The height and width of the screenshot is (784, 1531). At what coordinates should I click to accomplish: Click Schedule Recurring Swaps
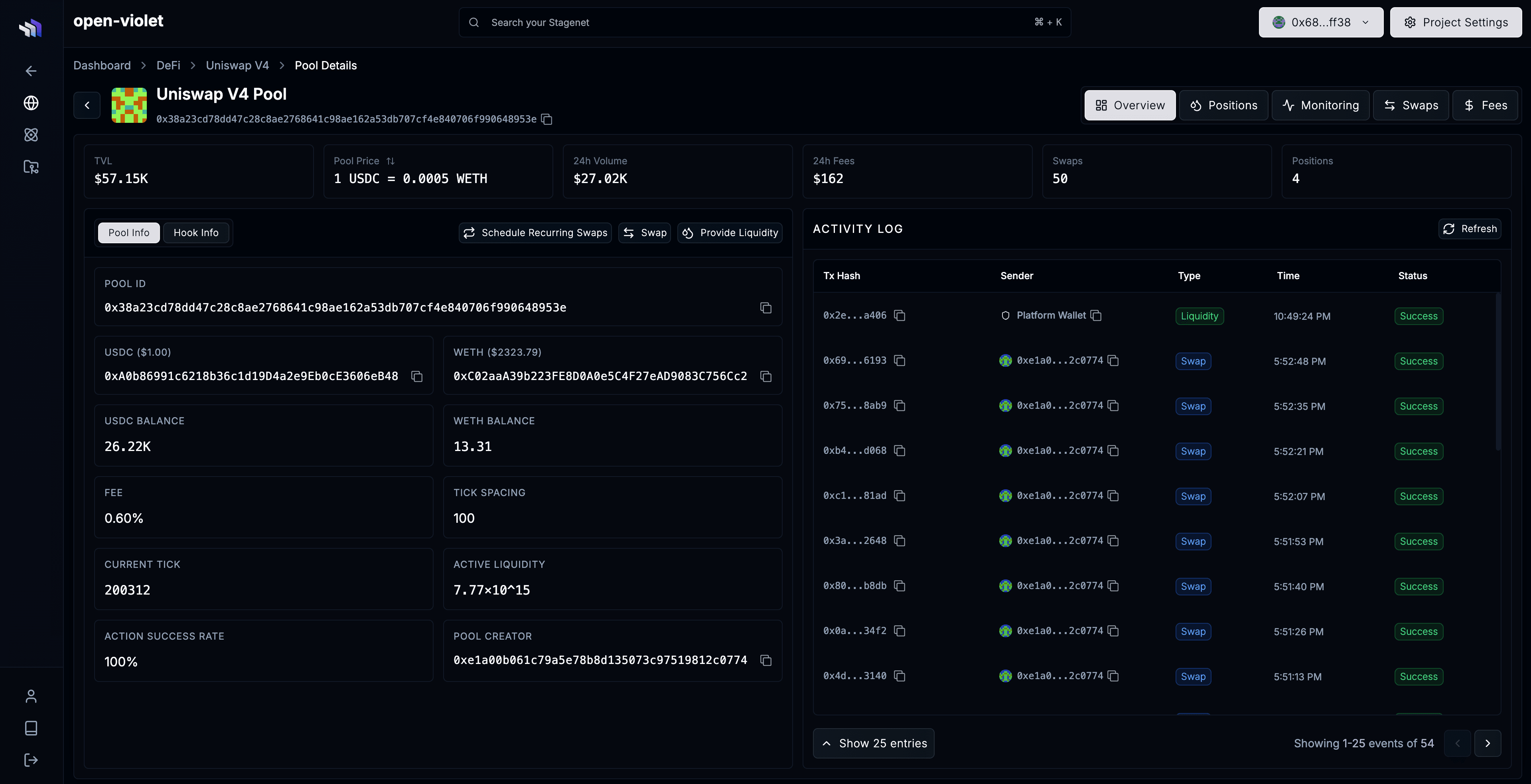(534, 233)
